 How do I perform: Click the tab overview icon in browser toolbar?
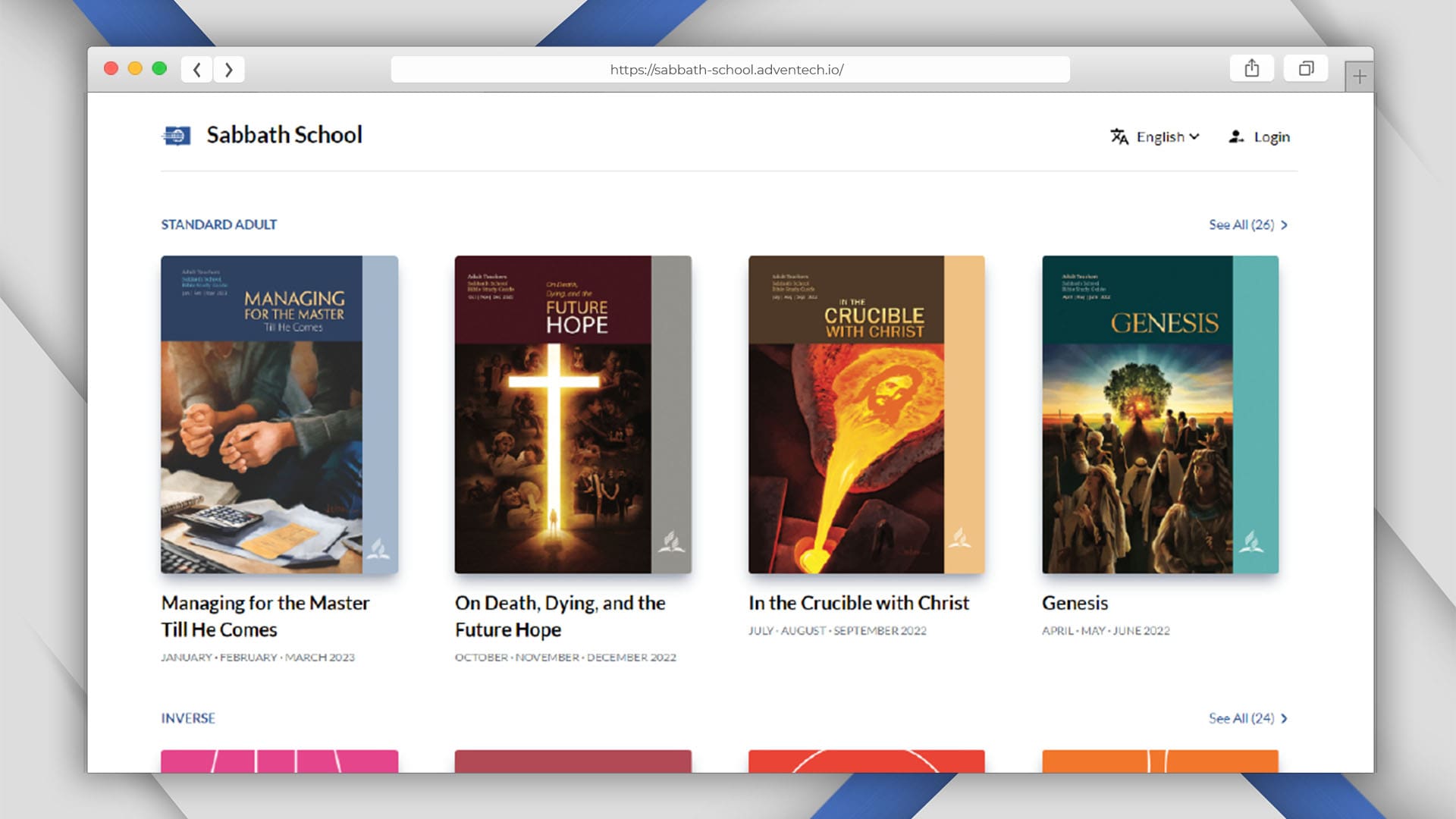(x=1306, y=68)
